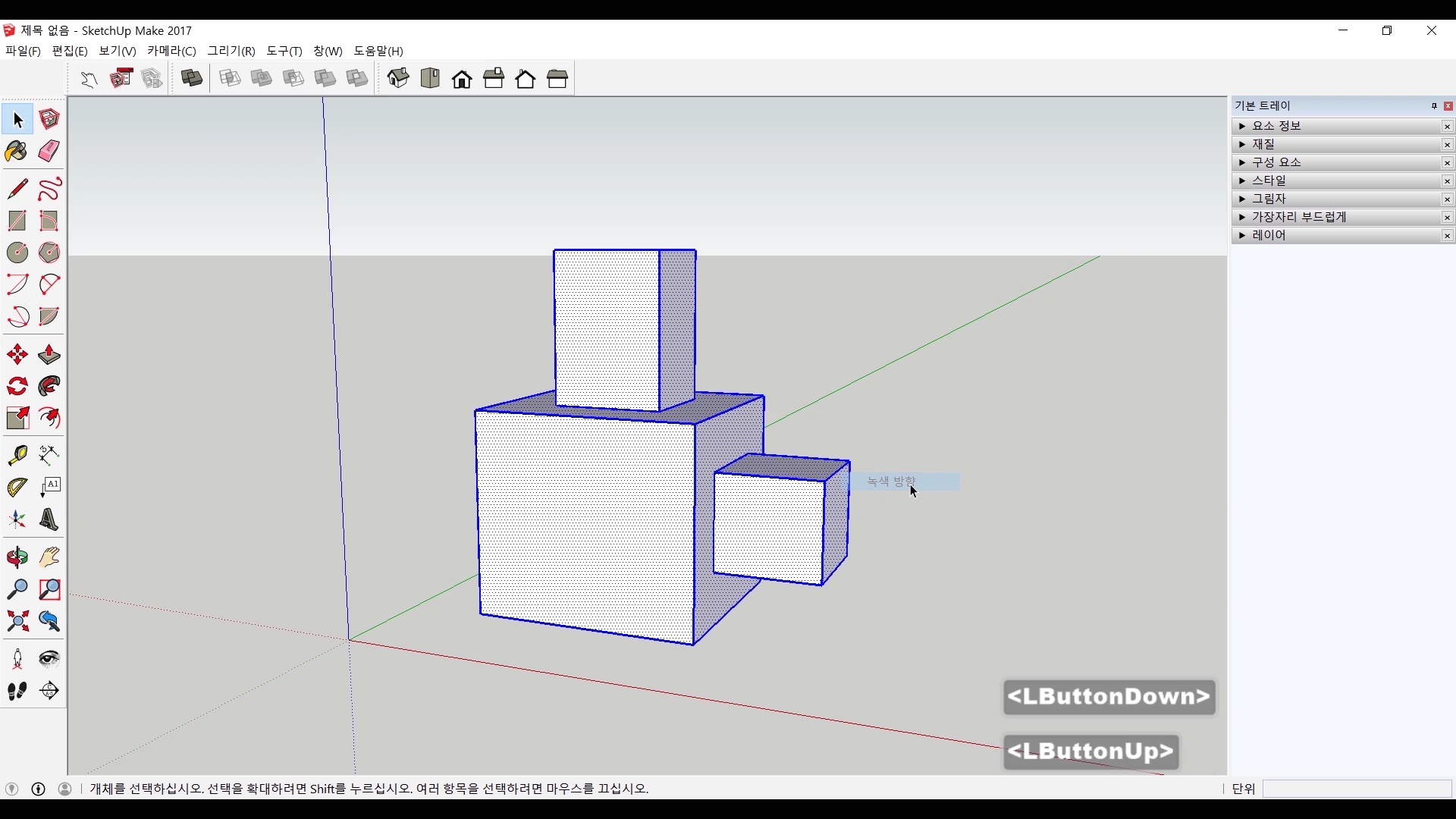Switch to Front view house icon
This screenshot has width=1456, height=819.
point(462,79)
